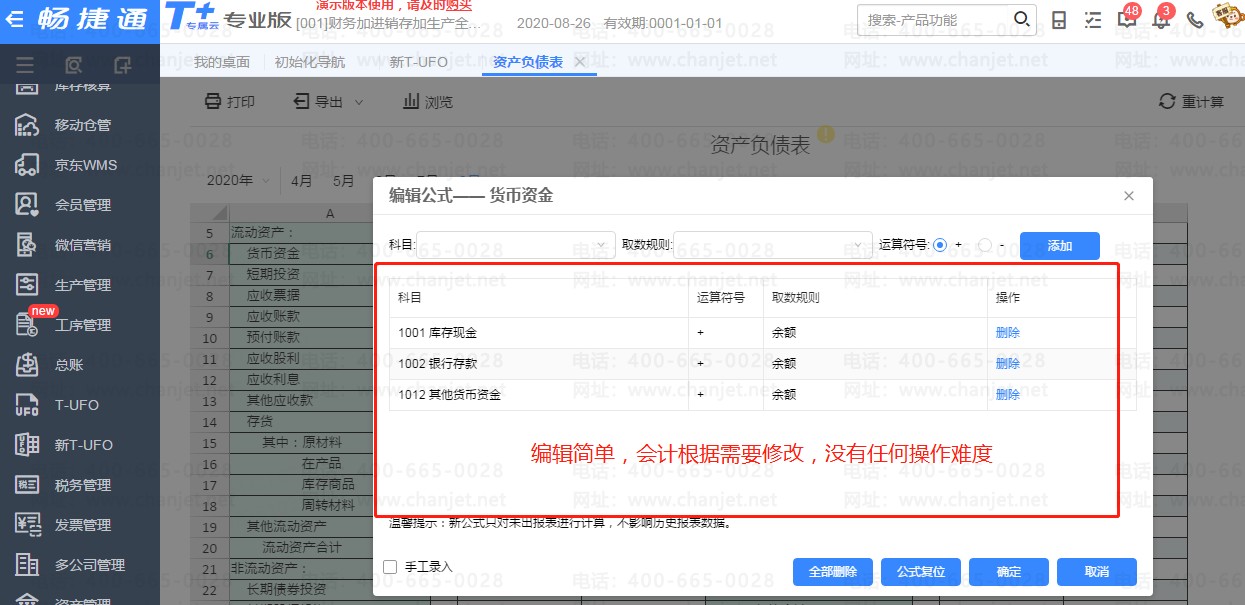Click the calculator icon in header
Viewport: 1245px width, 605px height.
click(1060, 20)
